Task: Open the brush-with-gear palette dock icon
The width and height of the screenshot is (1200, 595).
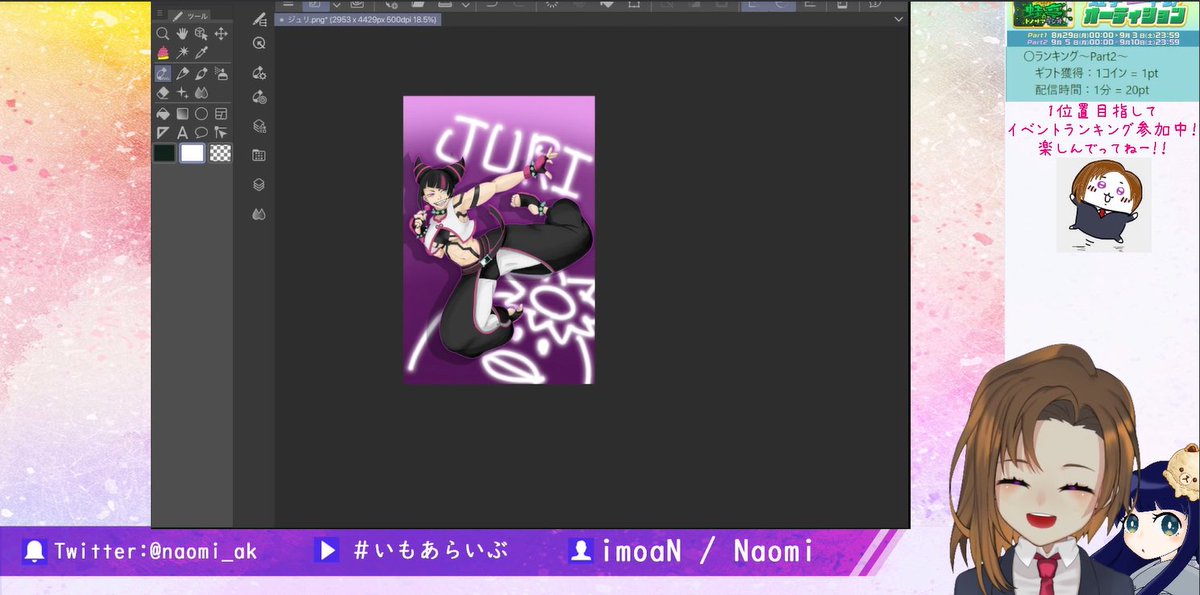Action: 259,72
